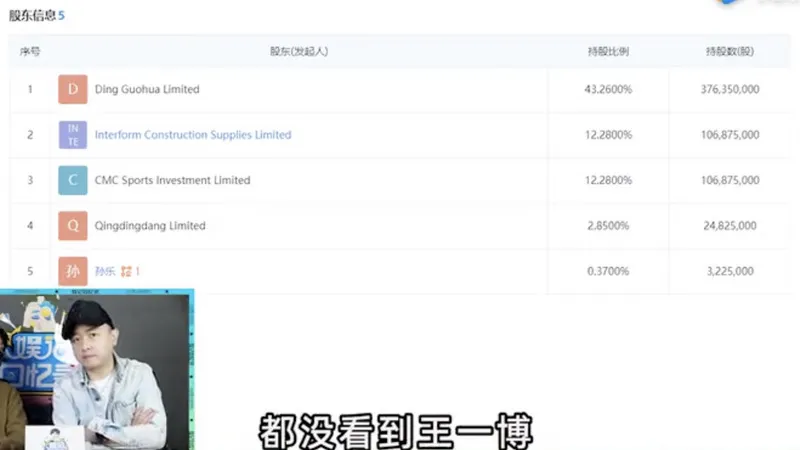Open the equity structure icon next to 孙乐
The image size is (800, 450).
tap(126, 271)
